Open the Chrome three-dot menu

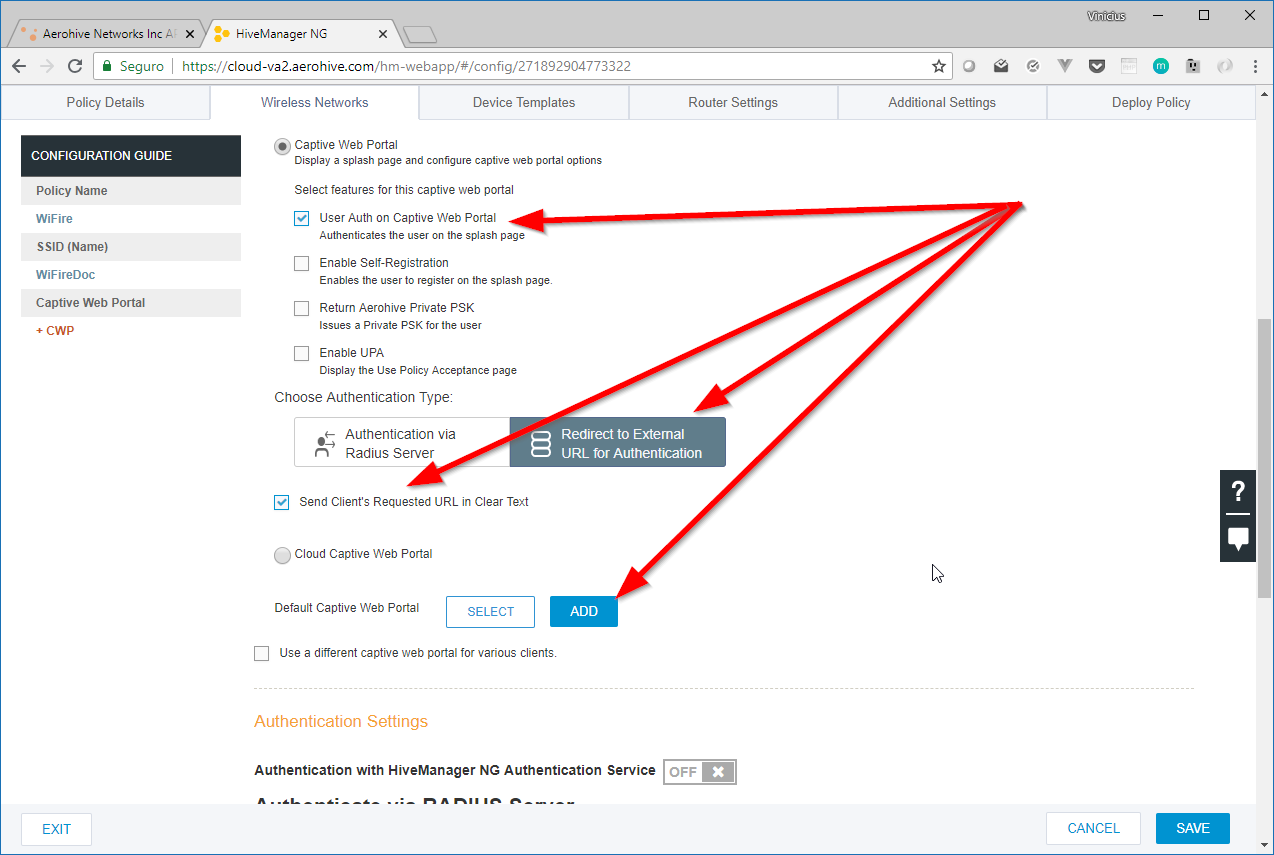[1255, 66]
